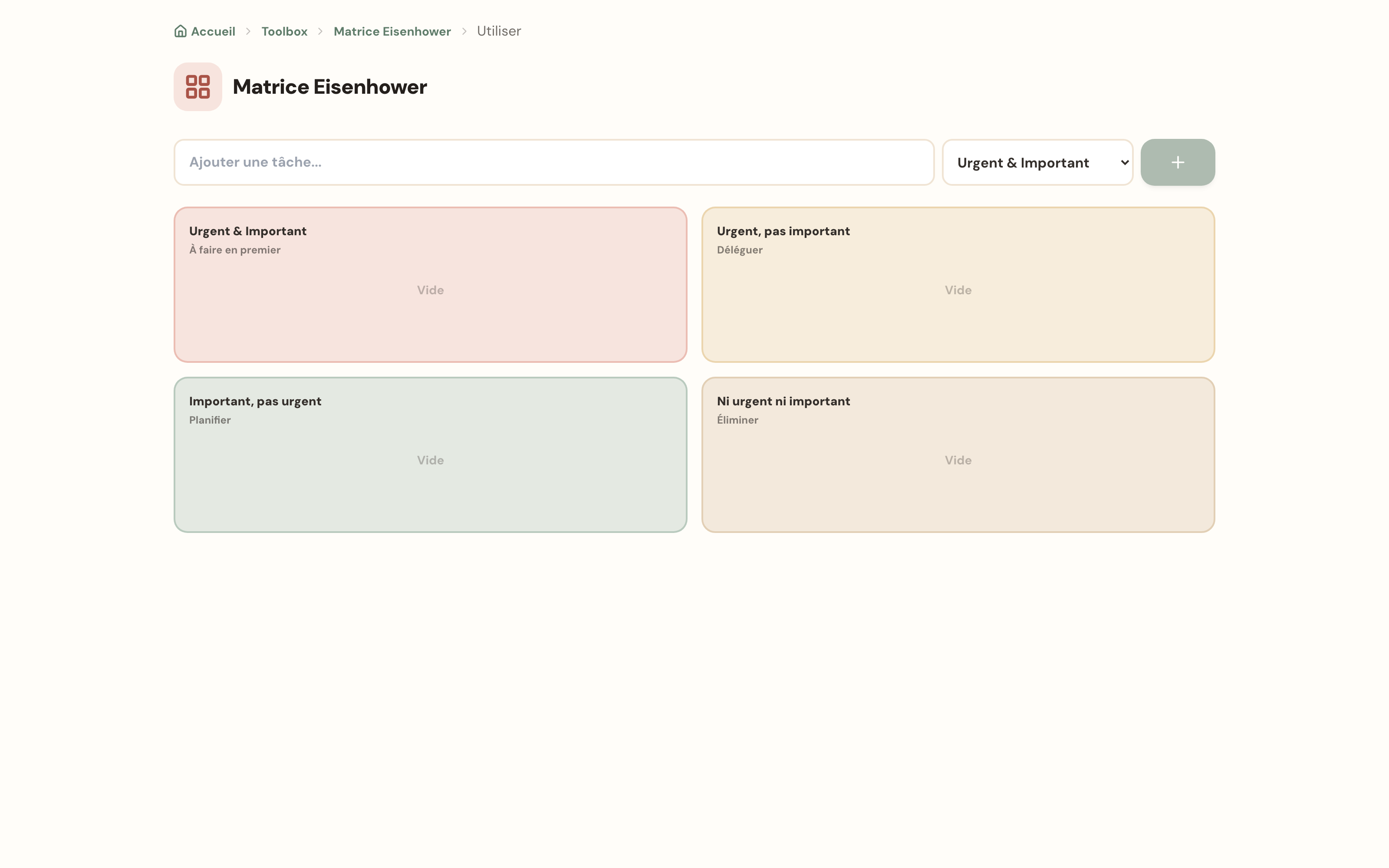The height and width of the screenshot is (868, 1389).
Task: Click the 'À faire en premier' subtitle
Action: [x=235, y=250]
